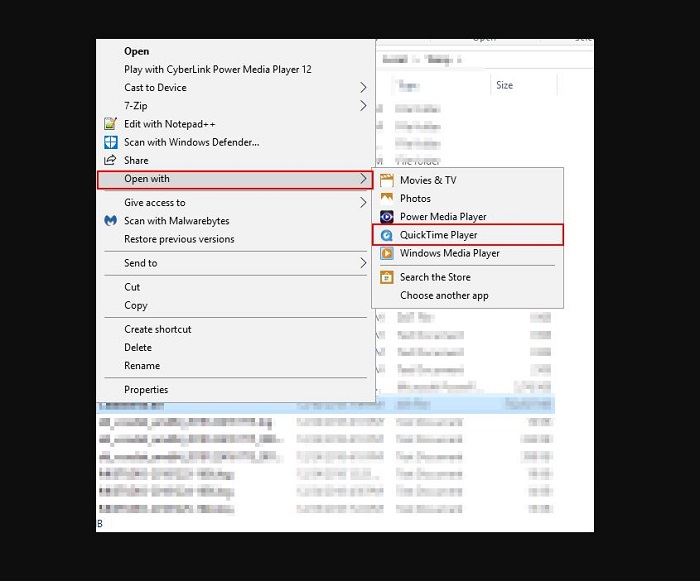Expand the 7-Zip submenu arrow
Screen dimensions: 700x581
click(x=363, y=106)
